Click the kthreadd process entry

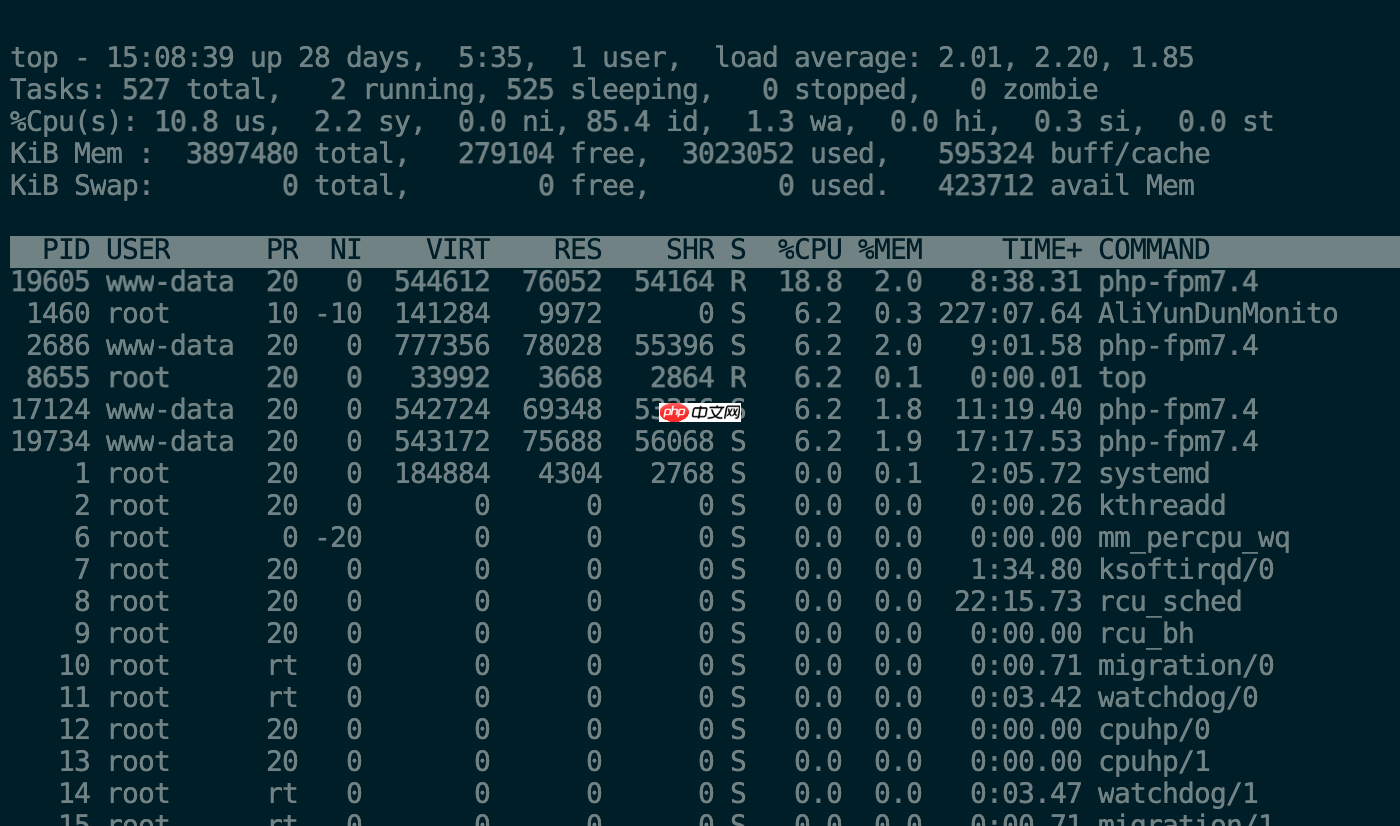(600, 505)
